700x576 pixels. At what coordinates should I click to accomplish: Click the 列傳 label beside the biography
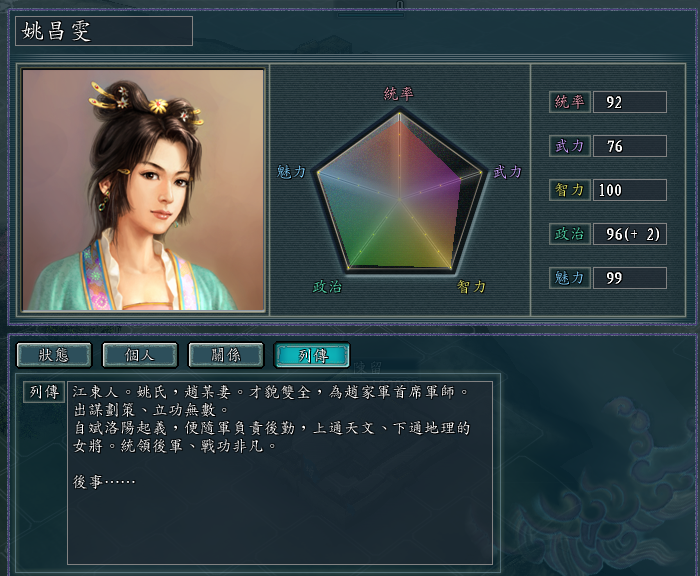44,392
